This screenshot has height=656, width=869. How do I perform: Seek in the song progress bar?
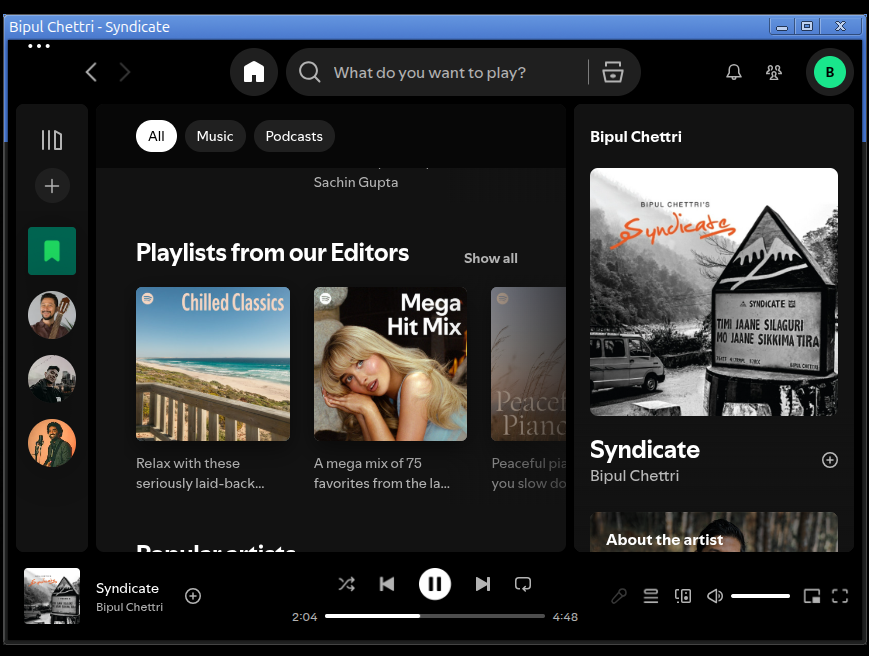(435, 616)
